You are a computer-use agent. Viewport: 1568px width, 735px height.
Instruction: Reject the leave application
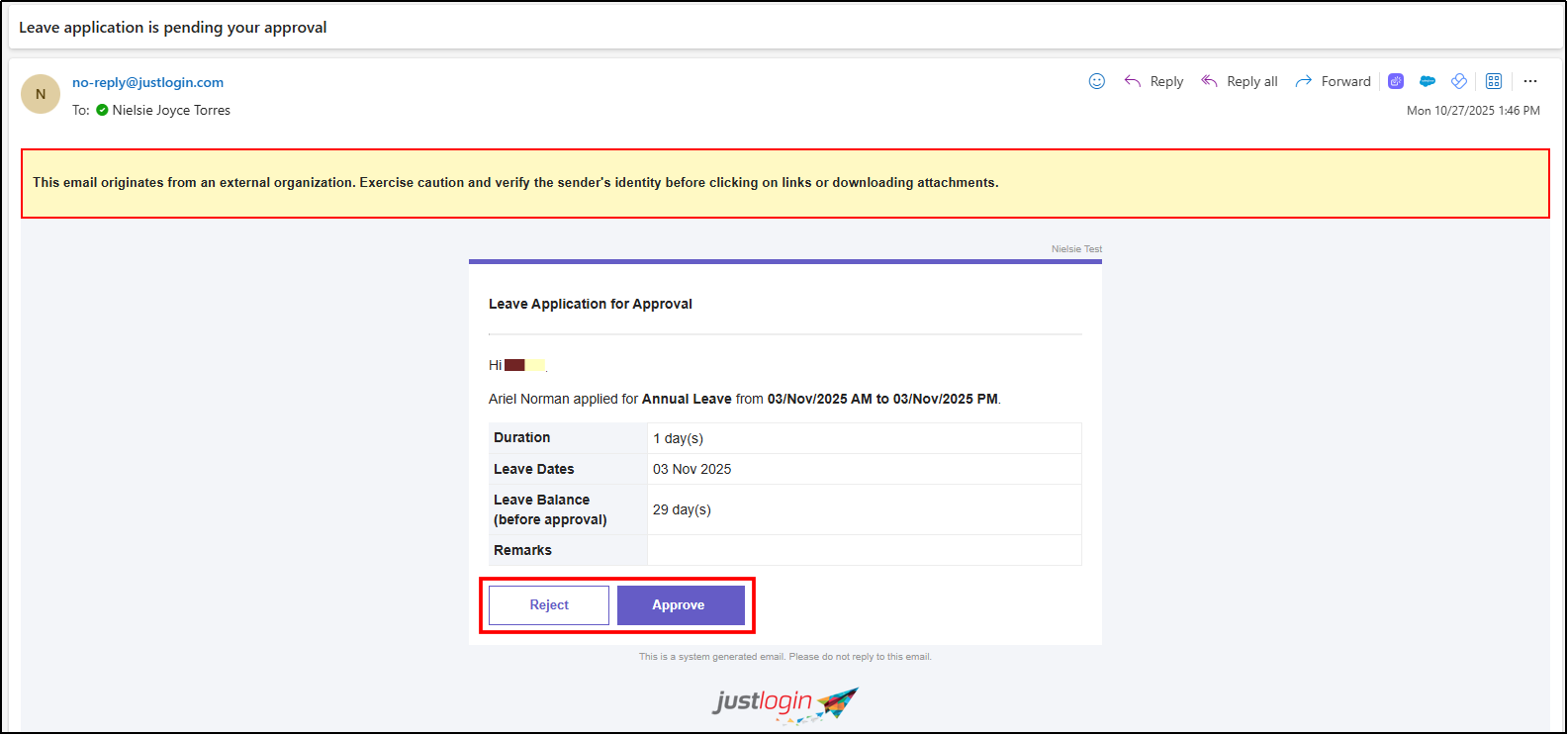549,605
